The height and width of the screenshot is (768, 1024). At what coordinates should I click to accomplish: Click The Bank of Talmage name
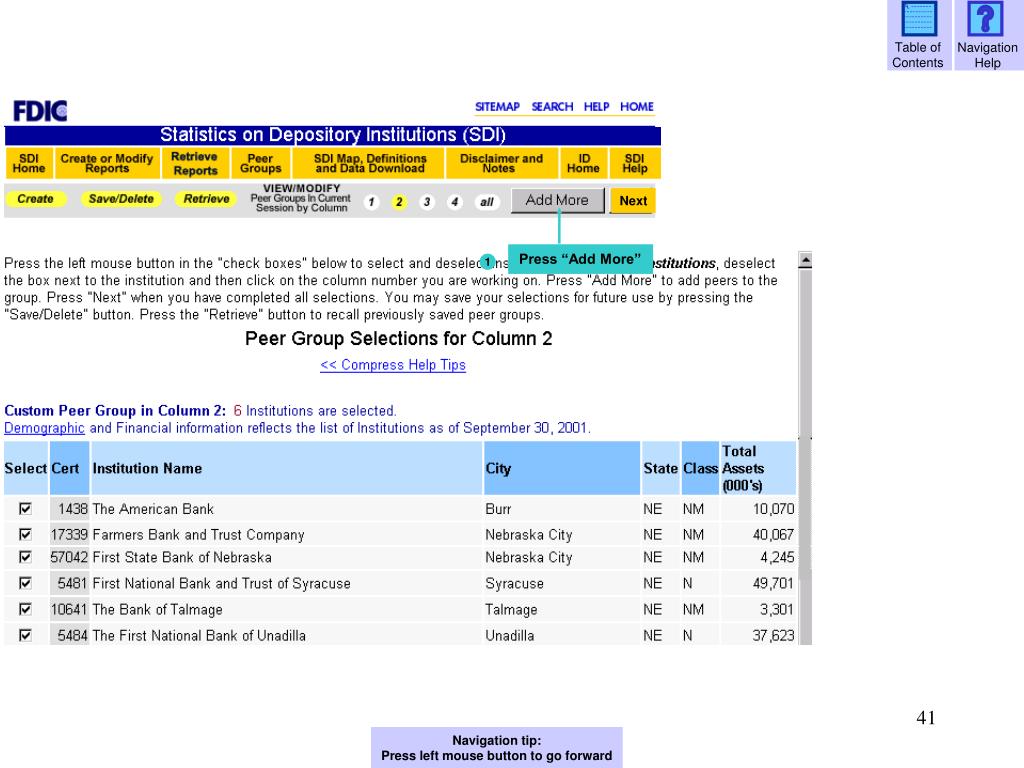click(157, 609)
